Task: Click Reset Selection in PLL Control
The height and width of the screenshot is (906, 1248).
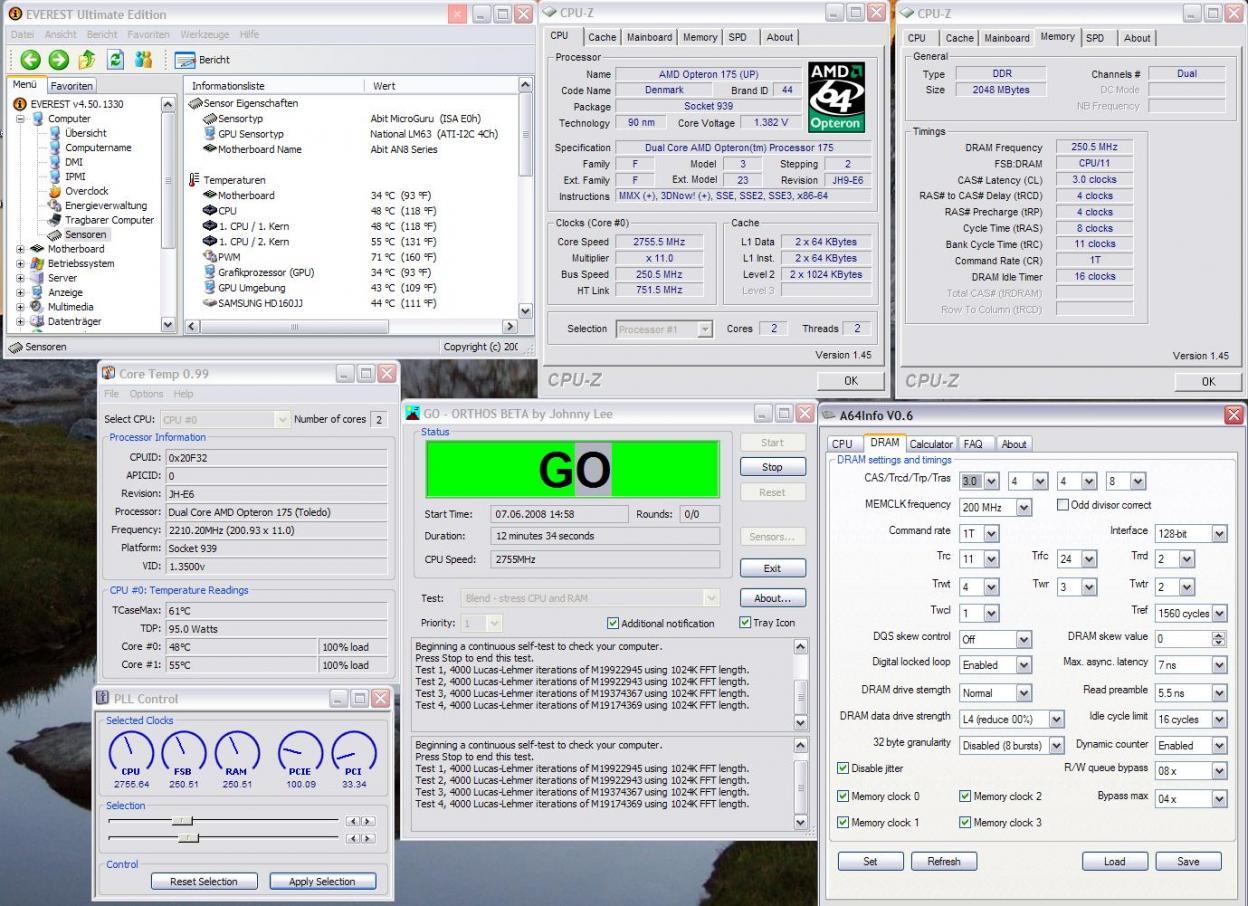Action: coord(204,881)
